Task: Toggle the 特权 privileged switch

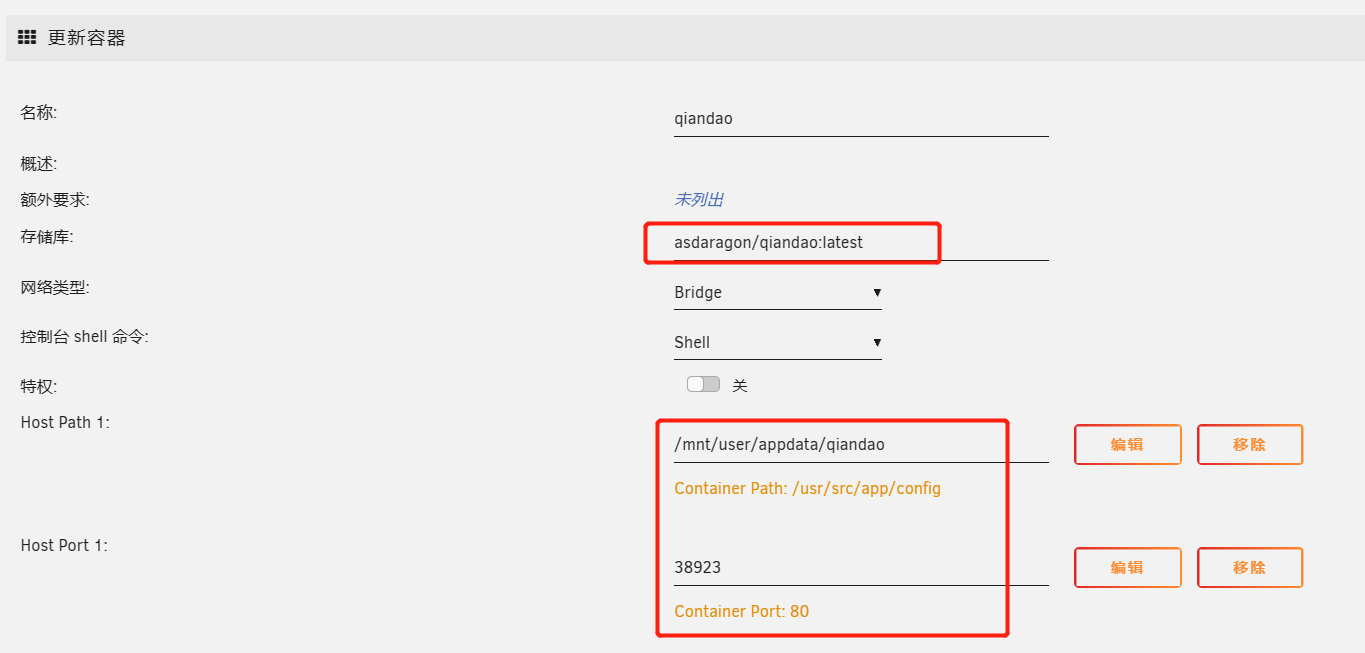Action: (703, 385)
